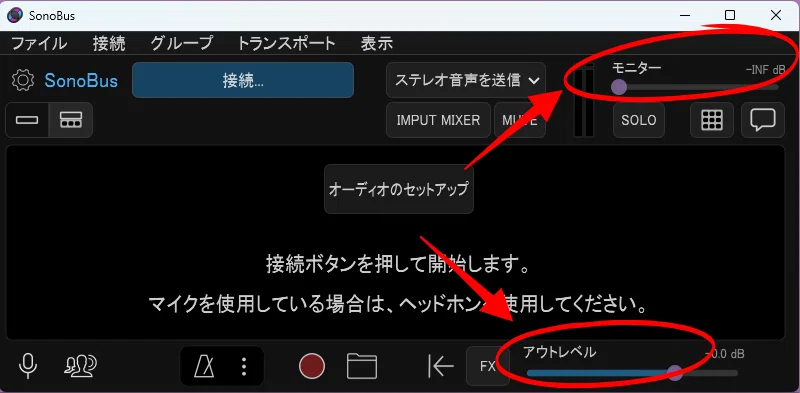Expand the ステレオ音声を送信 dropdown
This screenshot has width=800, height=393.
pyautogui.click(x=466, y=80)
